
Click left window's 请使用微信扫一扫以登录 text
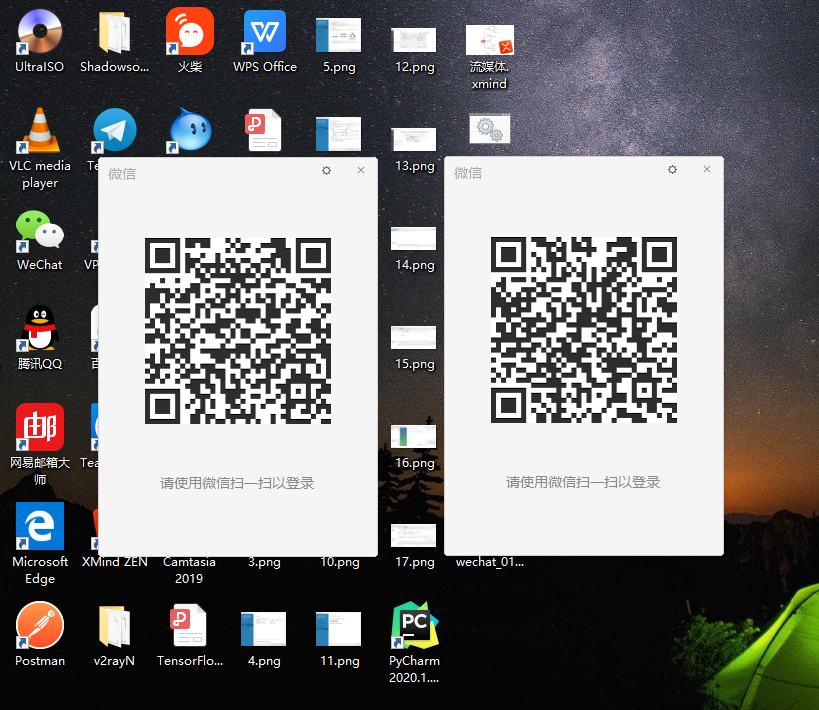pyautogui.click(x=237, y=483)
